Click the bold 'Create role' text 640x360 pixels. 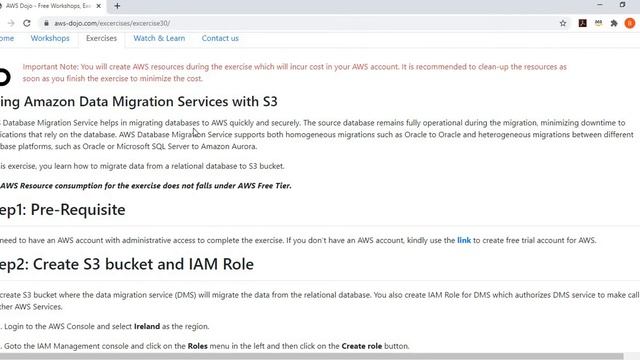pyautogui.click(x=362, y=346)
